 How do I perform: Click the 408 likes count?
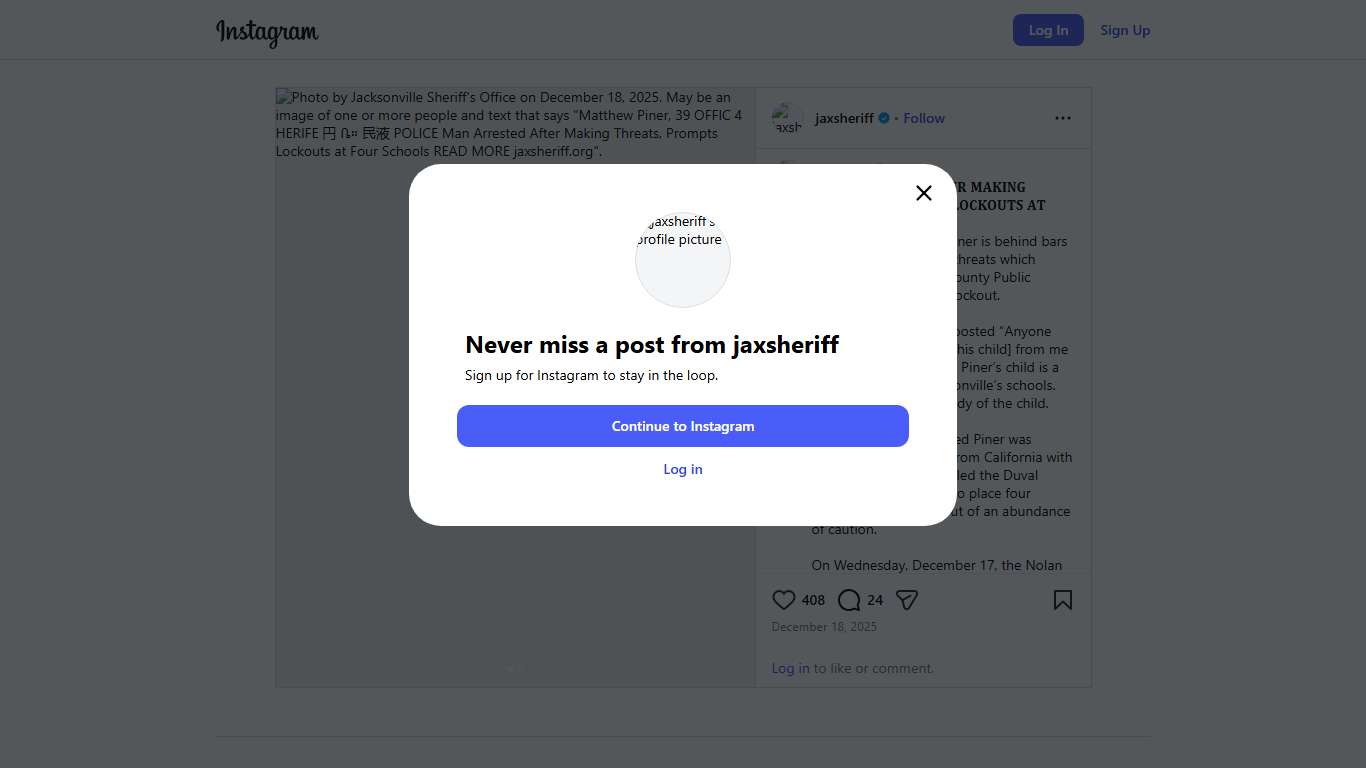[813, 600]
